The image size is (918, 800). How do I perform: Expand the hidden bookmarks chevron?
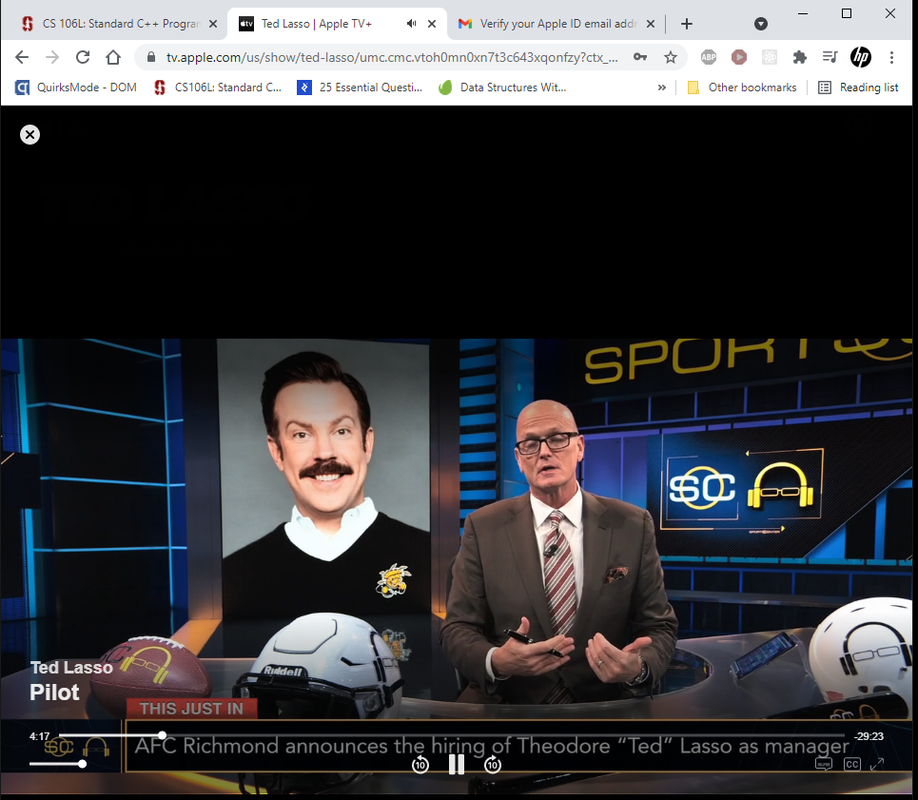[662, 87]
